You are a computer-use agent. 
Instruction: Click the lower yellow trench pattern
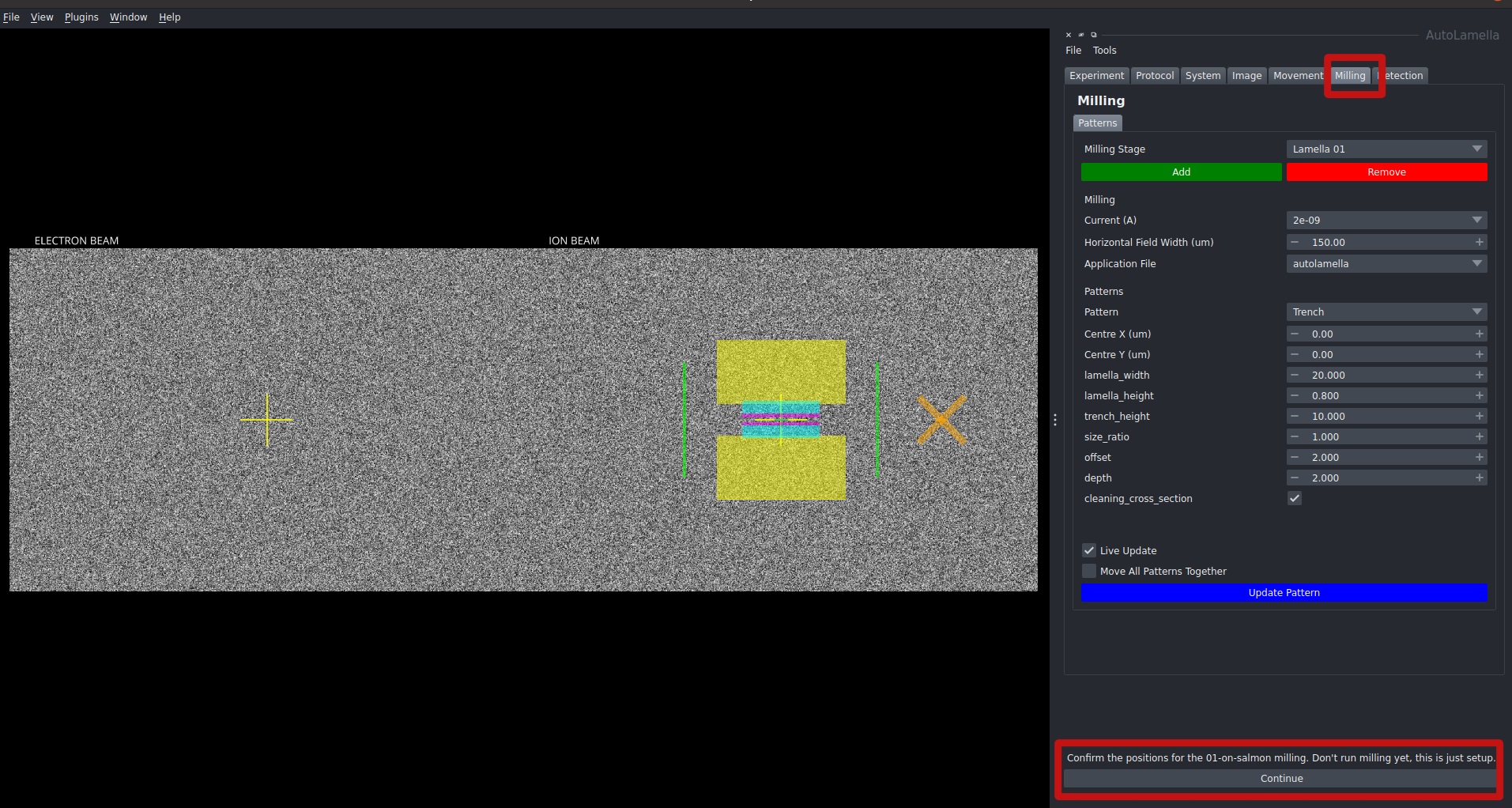point(781,467)
